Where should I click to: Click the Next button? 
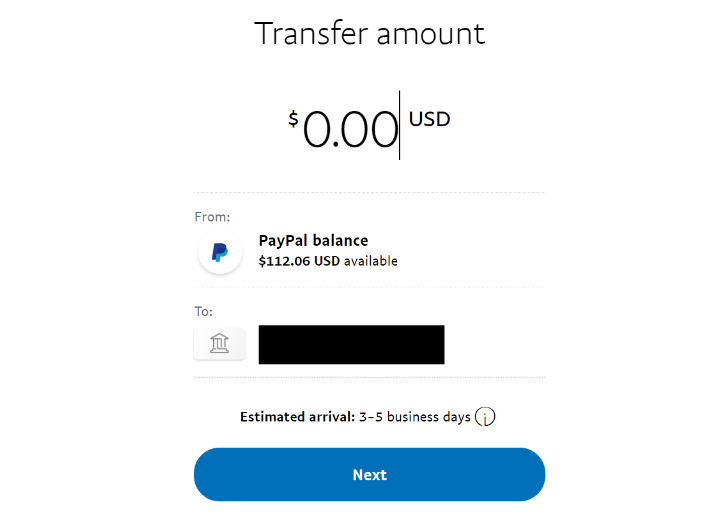click(369, 475)
